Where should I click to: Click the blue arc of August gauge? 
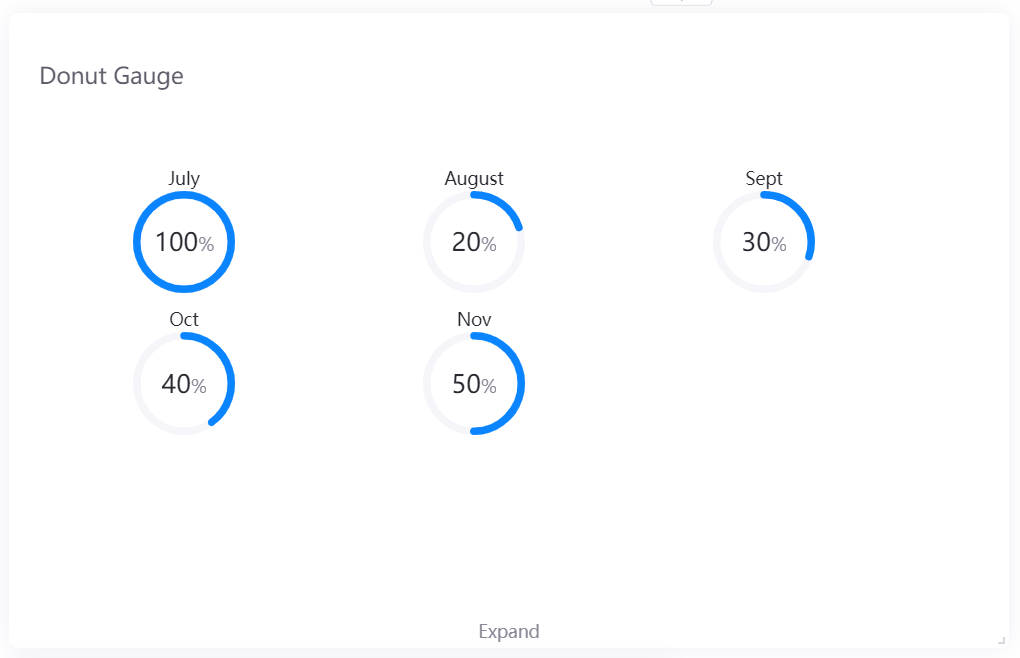[x=504, y=205]
